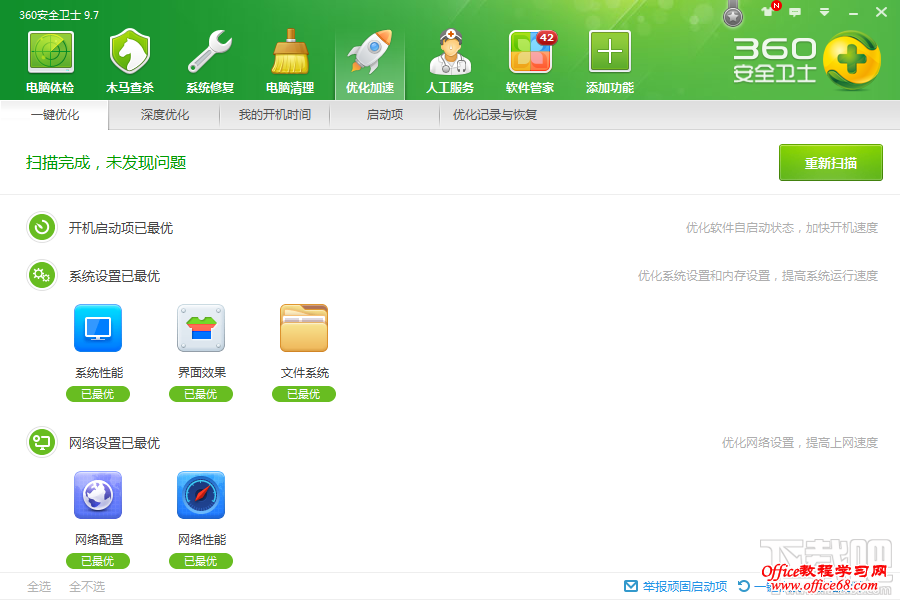Click 全选 select all link
Viewport: 900px width, 600px height.
(x=39, y=586)
